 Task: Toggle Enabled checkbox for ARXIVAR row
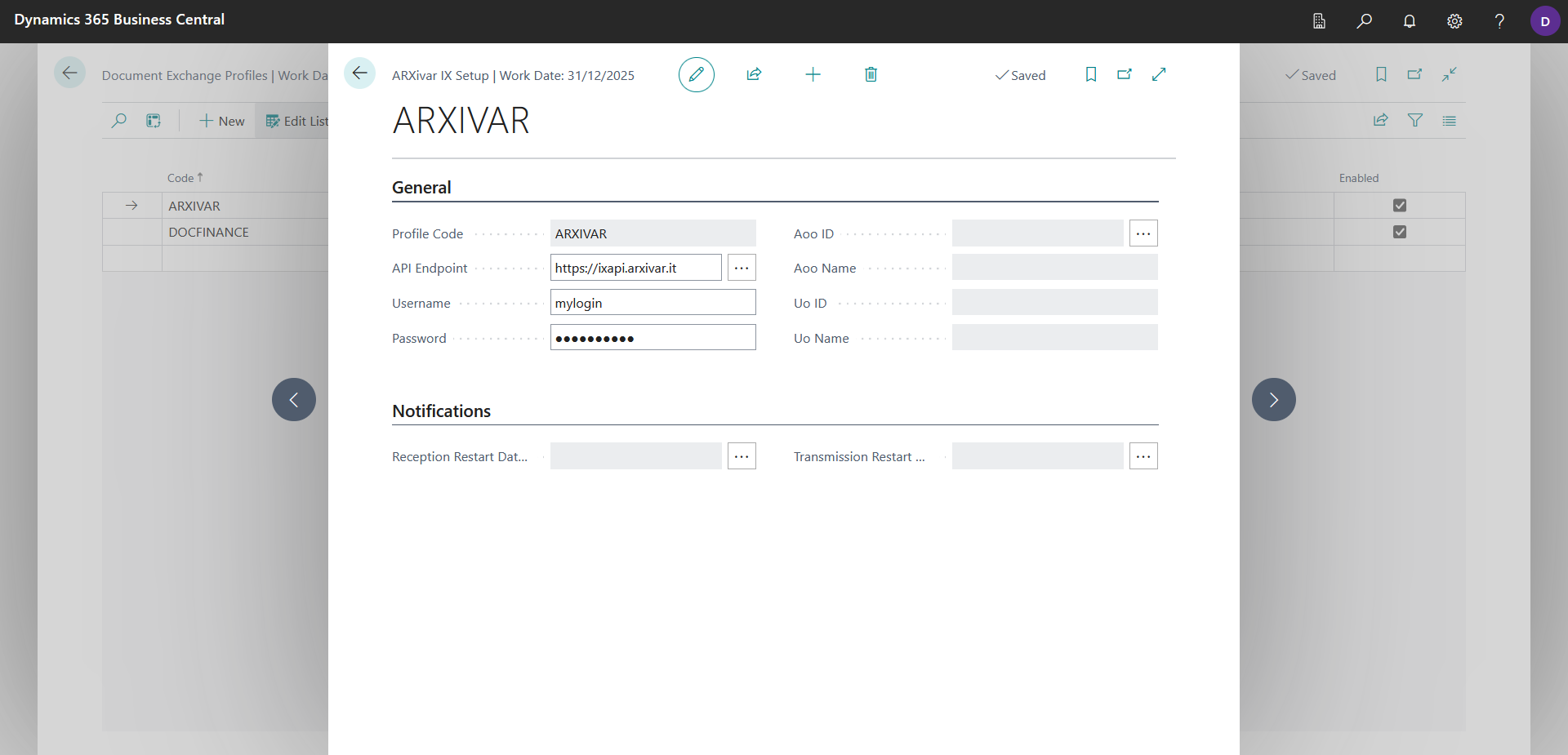(x=1400, y=206)
